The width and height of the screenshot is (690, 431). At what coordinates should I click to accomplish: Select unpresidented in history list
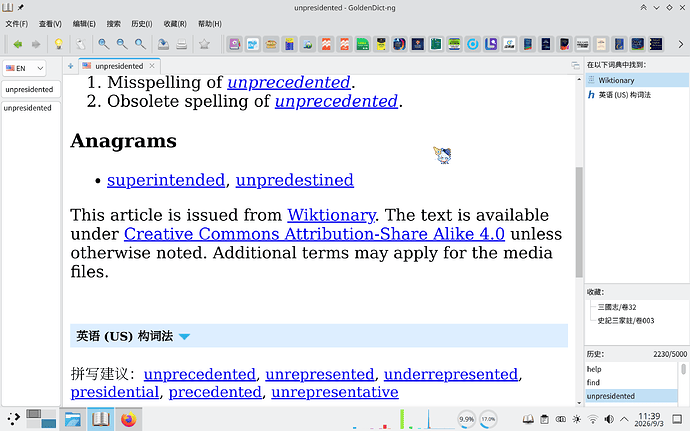tap(631, 396)
